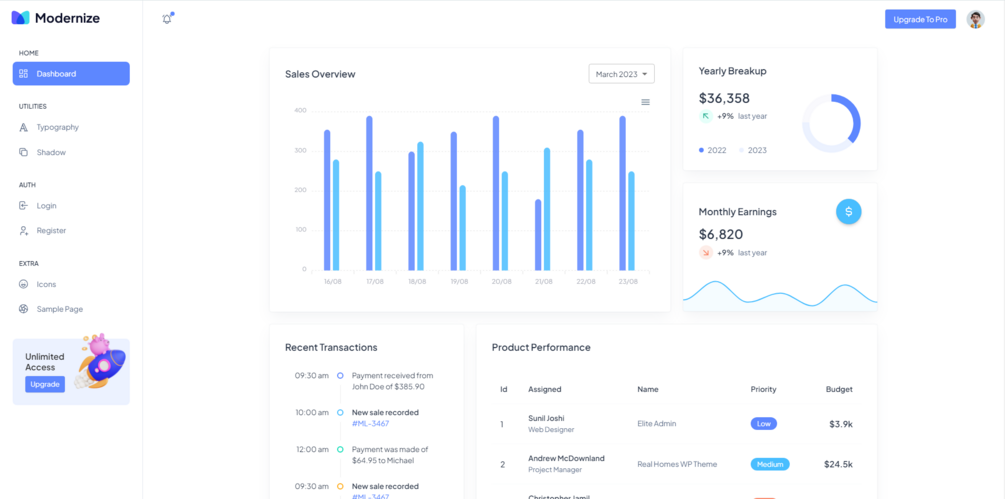Screen dimensions: 1005x499
Task: Click the Register user-plus icon
Action: (24, 230)
